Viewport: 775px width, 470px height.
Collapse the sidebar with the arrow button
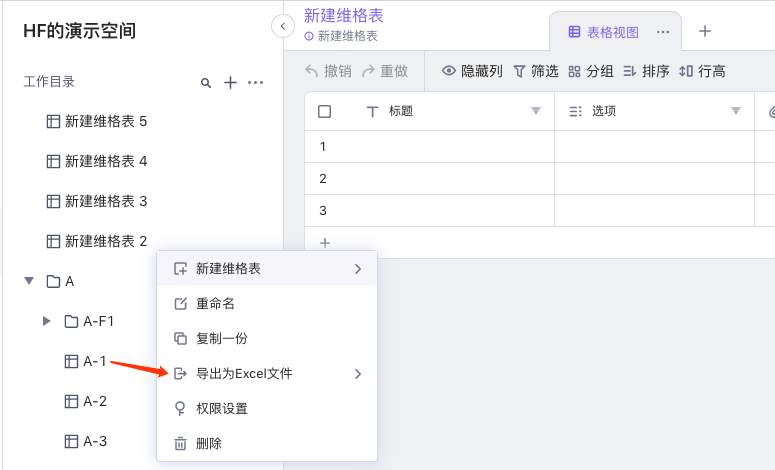click(283, 26)
